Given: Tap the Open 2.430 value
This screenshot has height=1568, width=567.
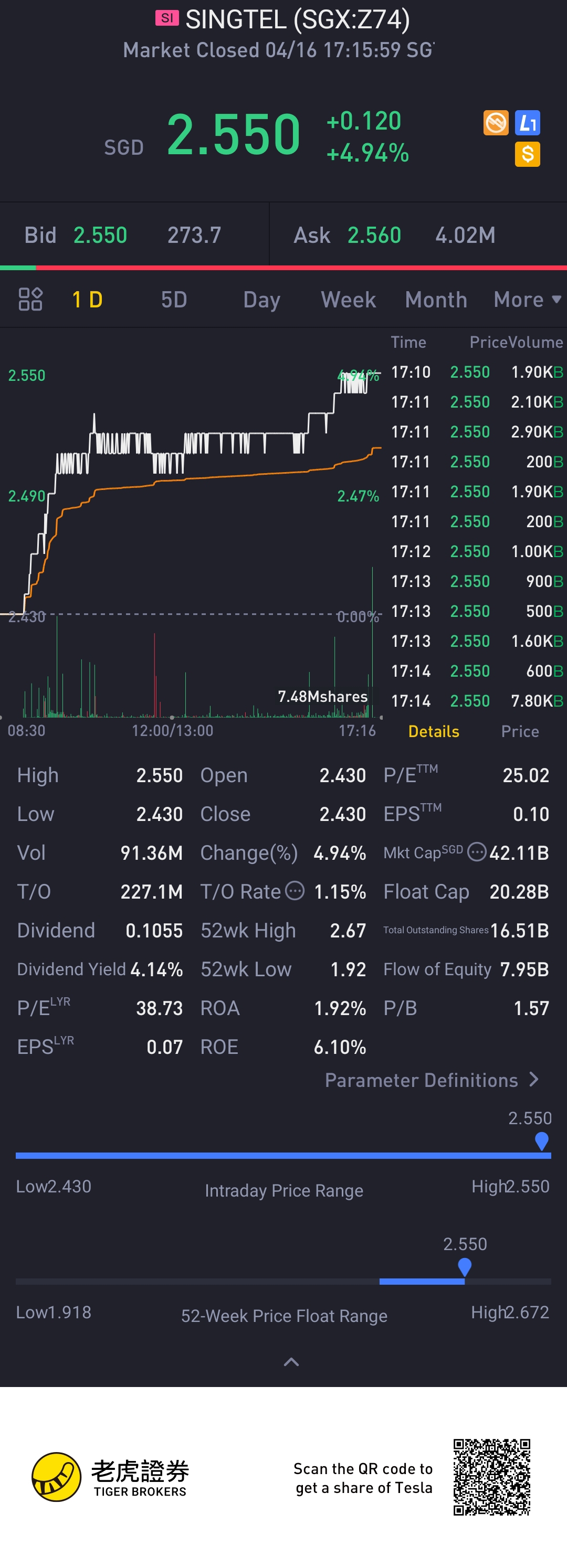Looking at the screenshot, I should coord(343,775).
